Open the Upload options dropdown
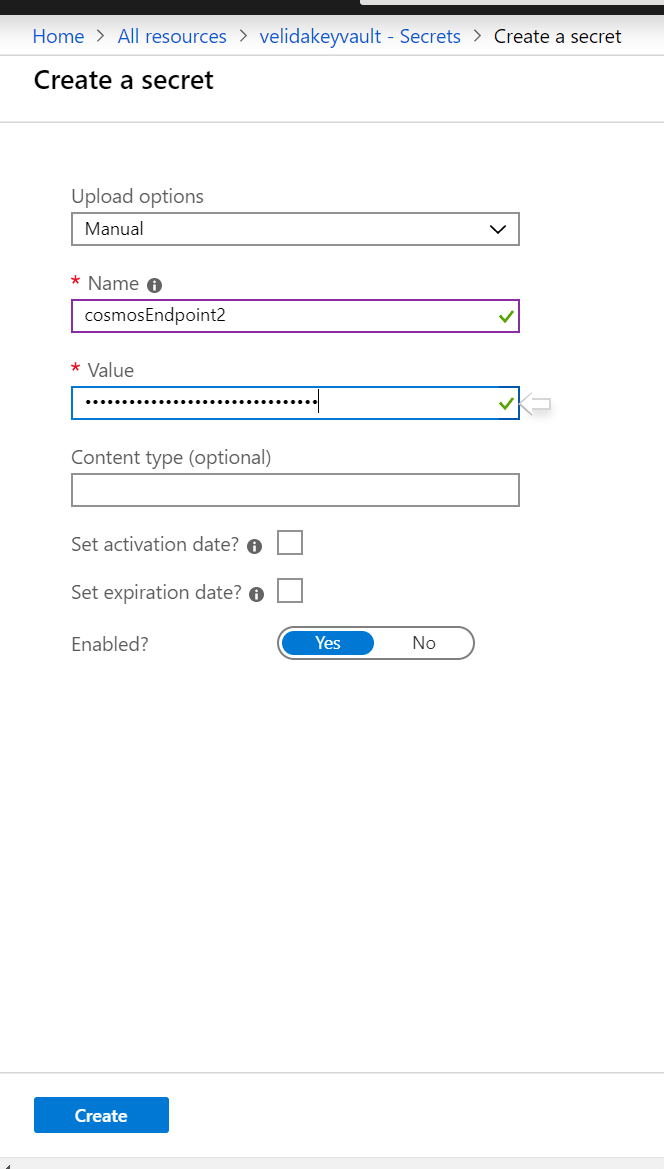The width and height of the screenshot is (664, 1169). [295, 229]
